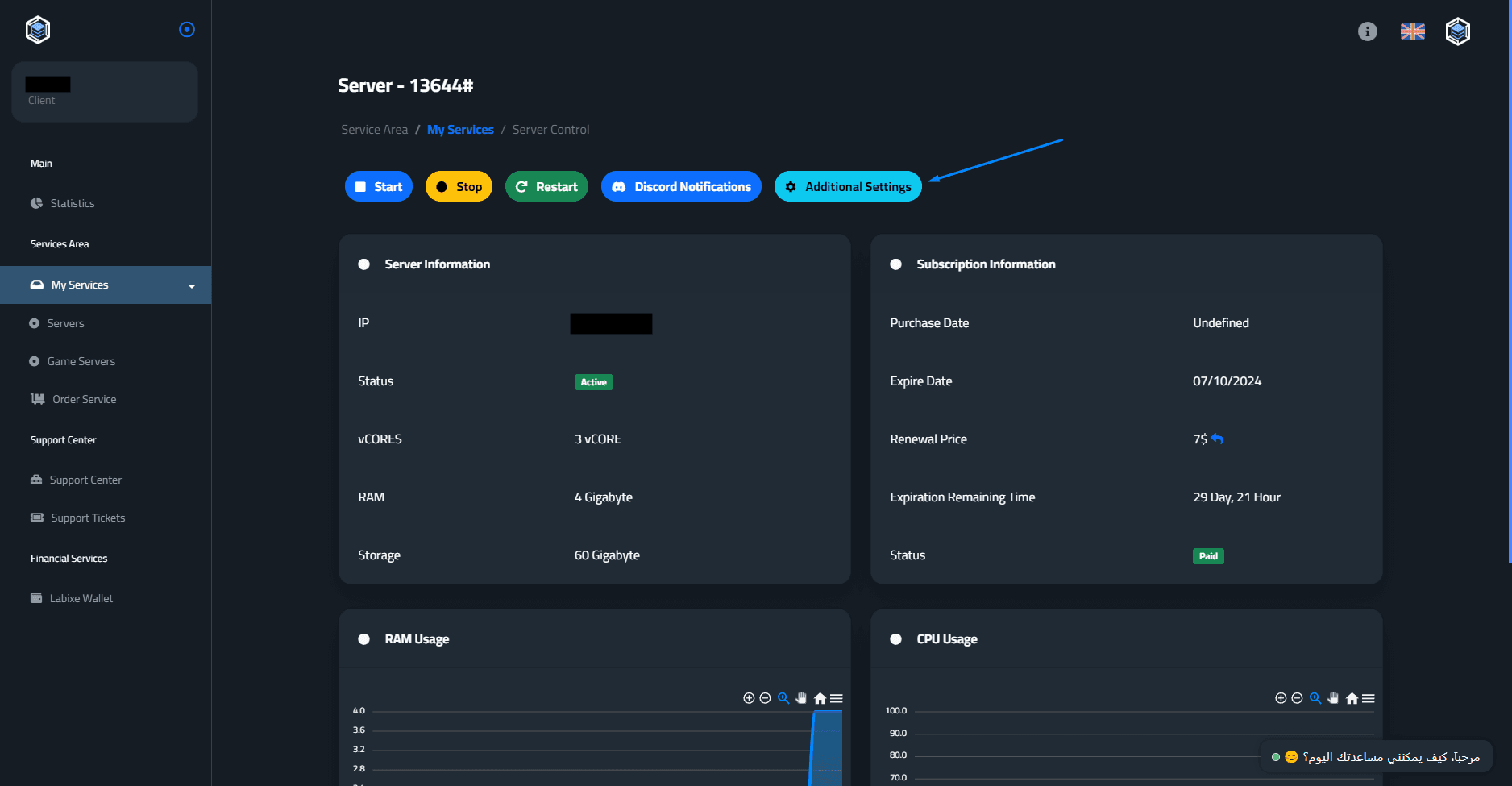Open Additional Settings
The width and height of the screenshot is (1512, 786).
tap(848, 186)
